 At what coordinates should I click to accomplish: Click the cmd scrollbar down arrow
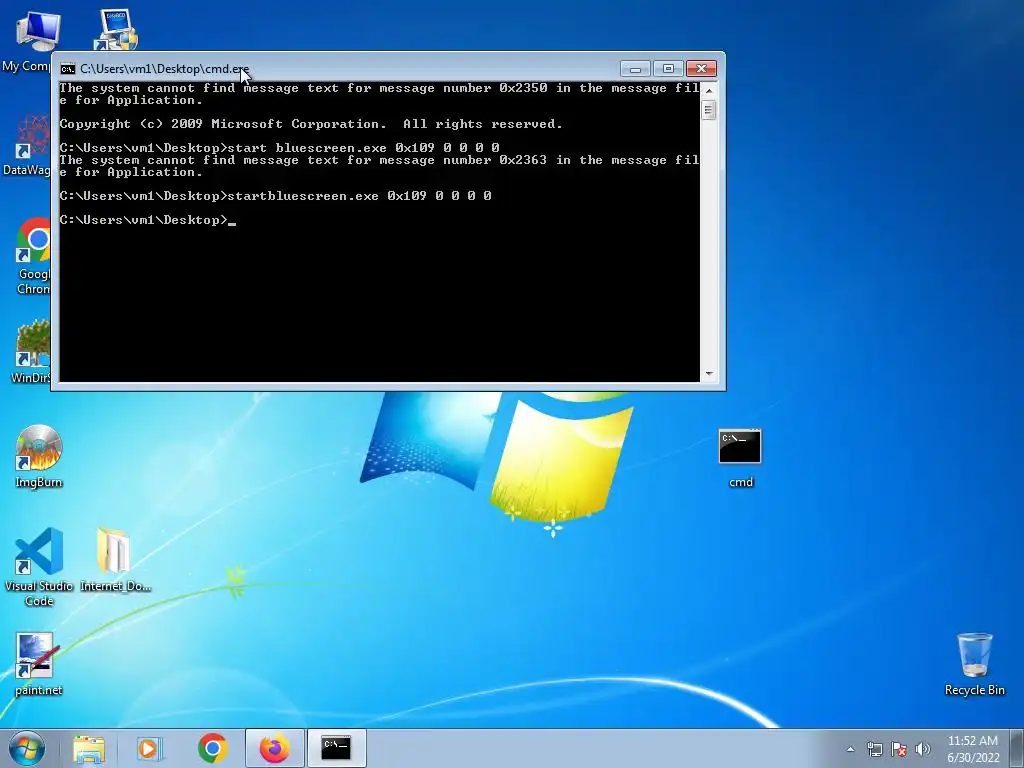coord(709,374)
